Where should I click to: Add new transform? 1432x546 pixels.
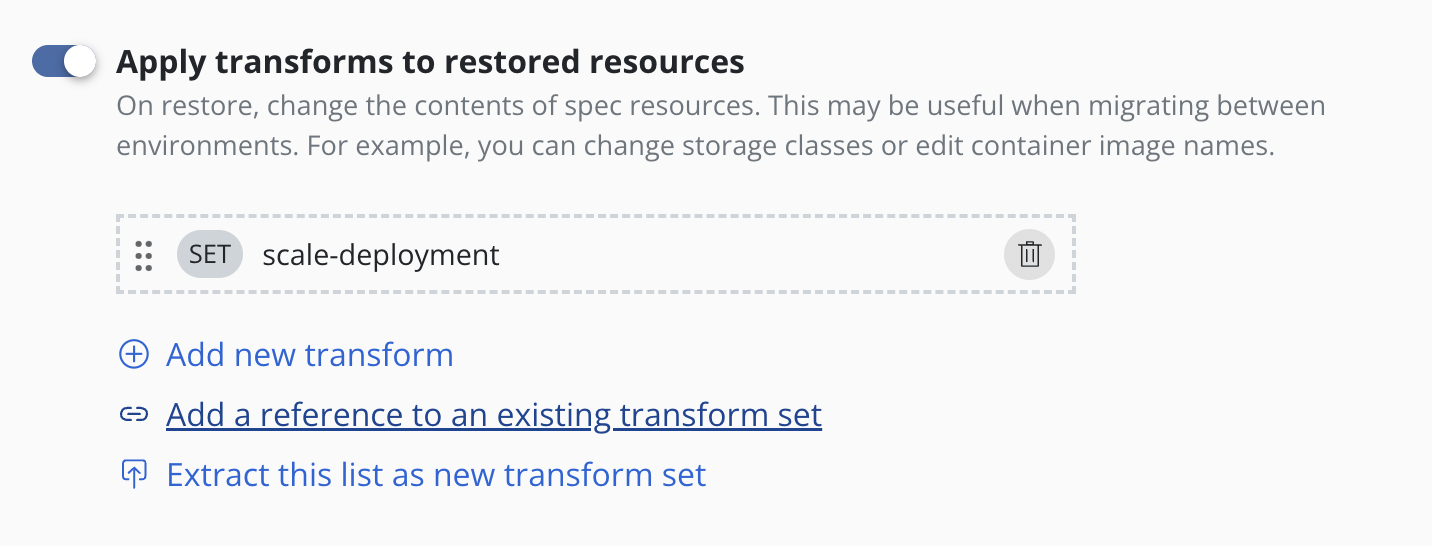309,355
